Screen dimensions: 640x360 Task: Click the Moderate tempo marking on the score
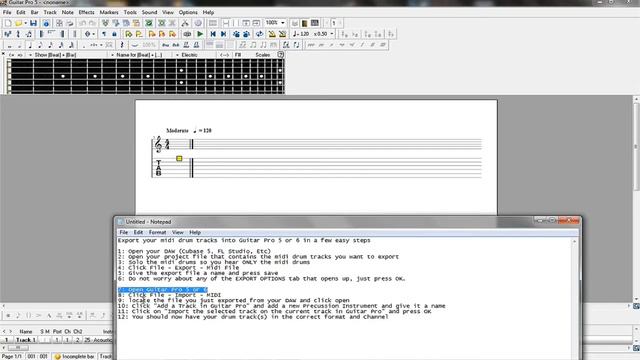coord(177,131)
